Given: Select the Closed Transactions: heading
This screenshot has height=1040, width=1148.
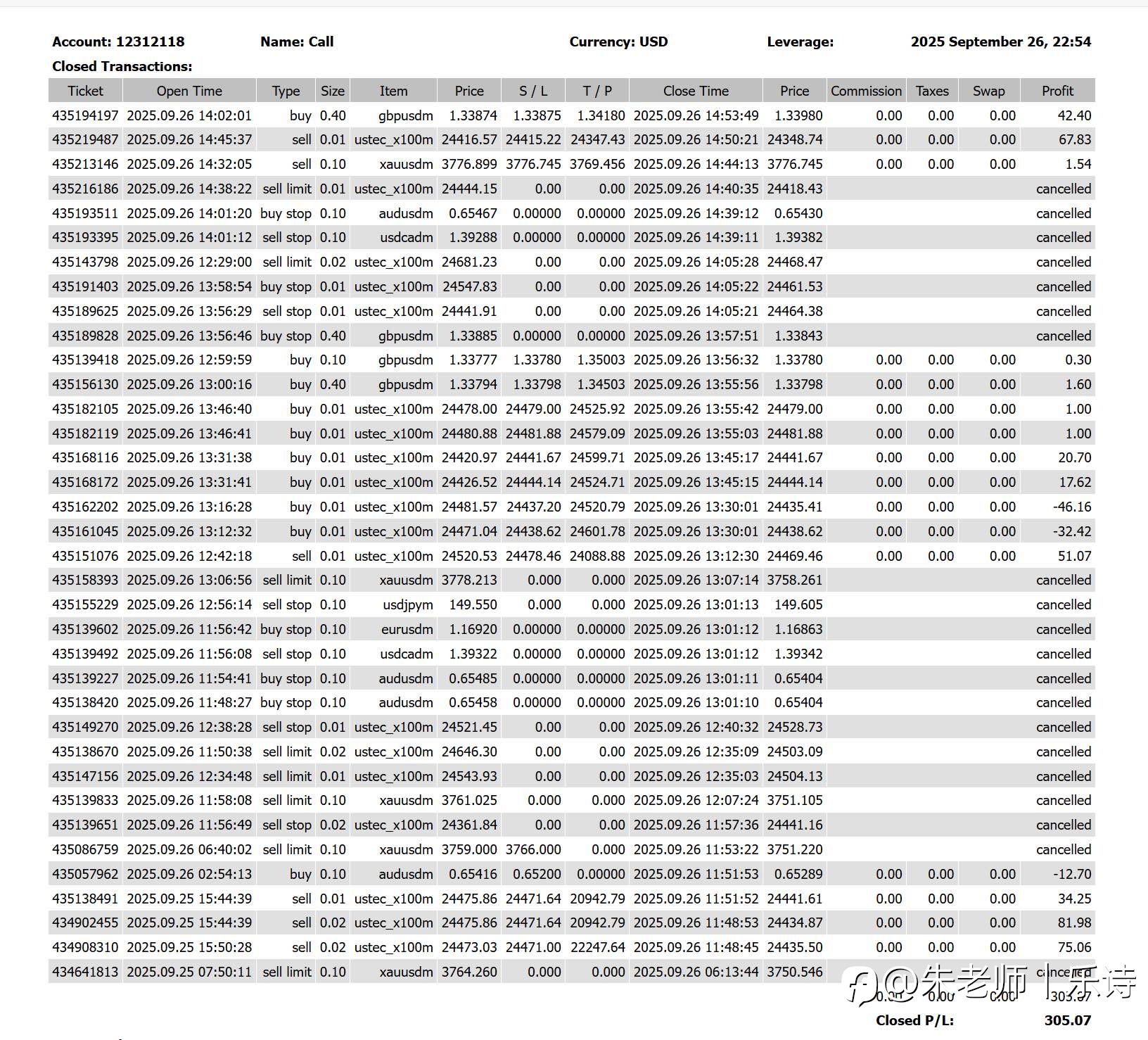Looking at the screenshot, I should [122, 66].
